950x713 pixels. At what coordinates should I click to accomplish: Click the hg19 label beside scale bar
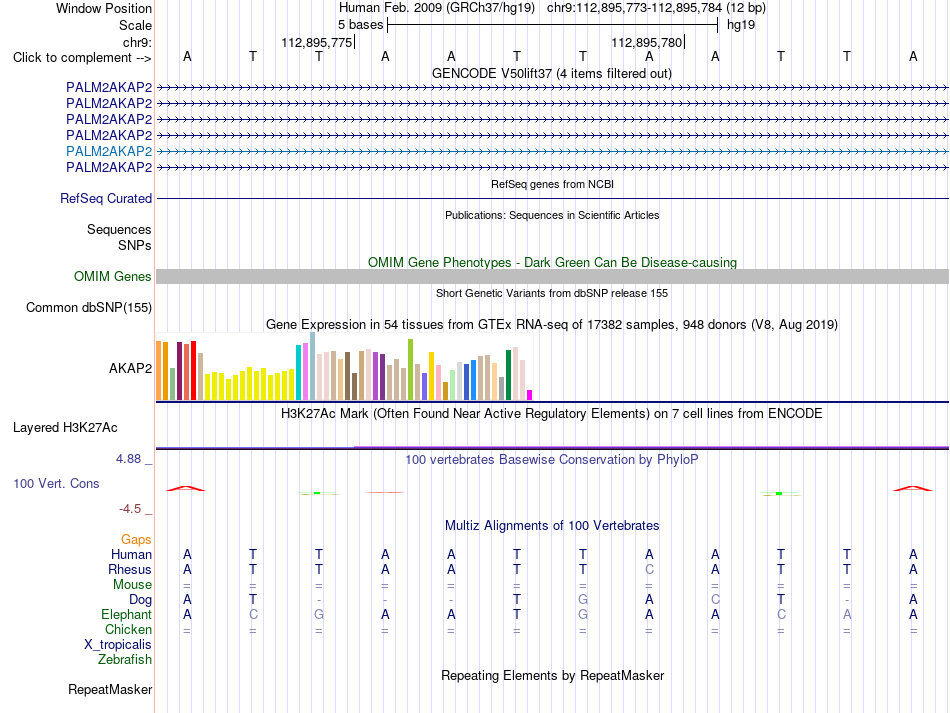[740, 25]
